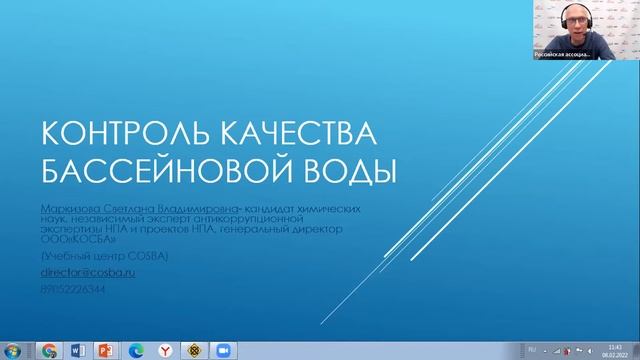
Task: Show hidden system tray icons
Action: tap(545, 351)
